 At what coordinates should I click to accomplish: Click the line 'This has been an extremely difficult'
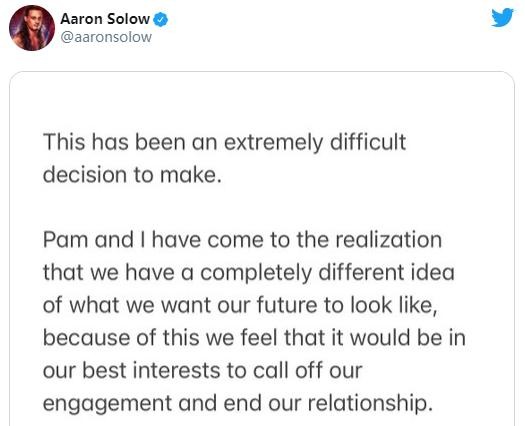click(x=224, y=142)
